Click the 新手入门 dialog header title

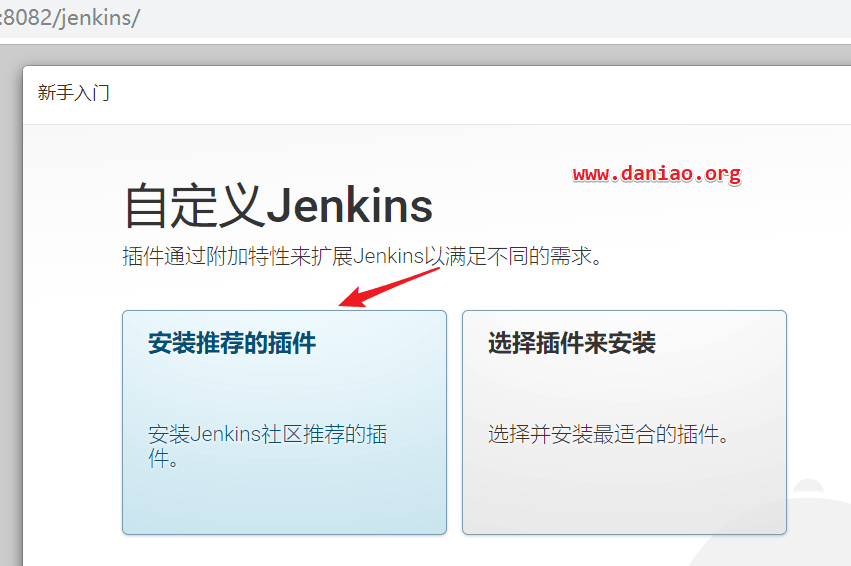tap(73, 93)
